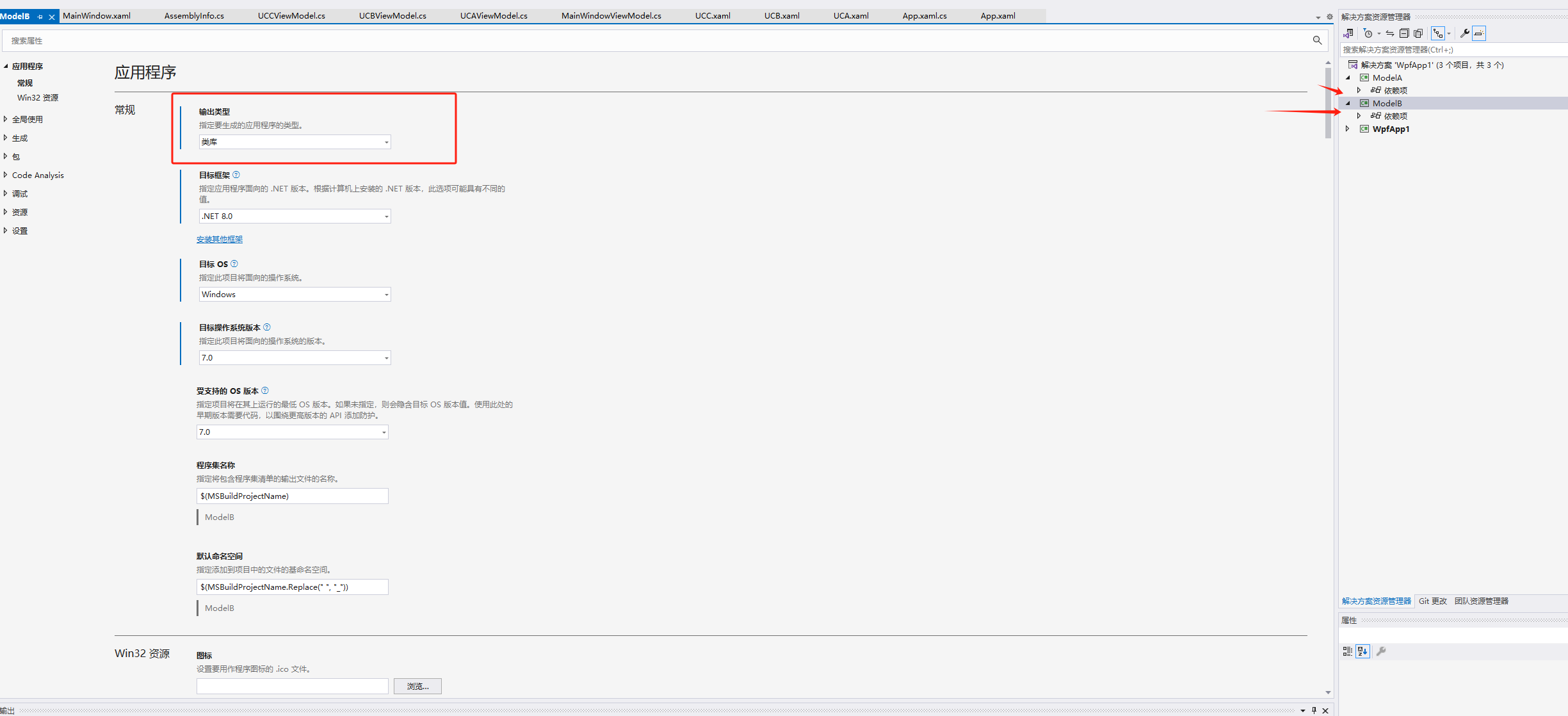
Task: Toggle Alphabetical sort in Properties panel
Action: coord(1362,651)
